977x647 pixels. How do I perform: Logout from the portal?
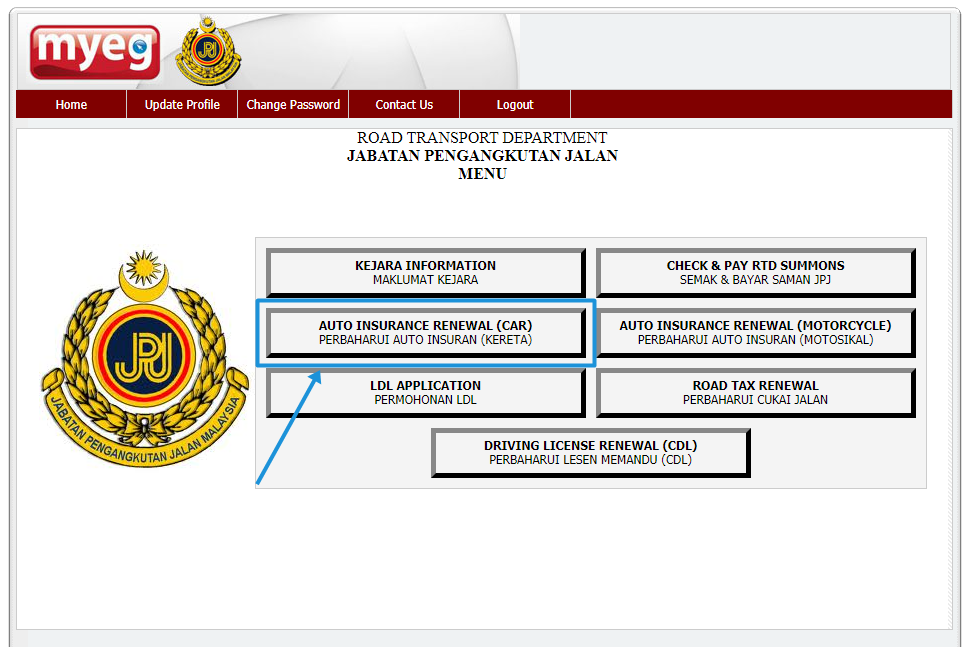515,105
